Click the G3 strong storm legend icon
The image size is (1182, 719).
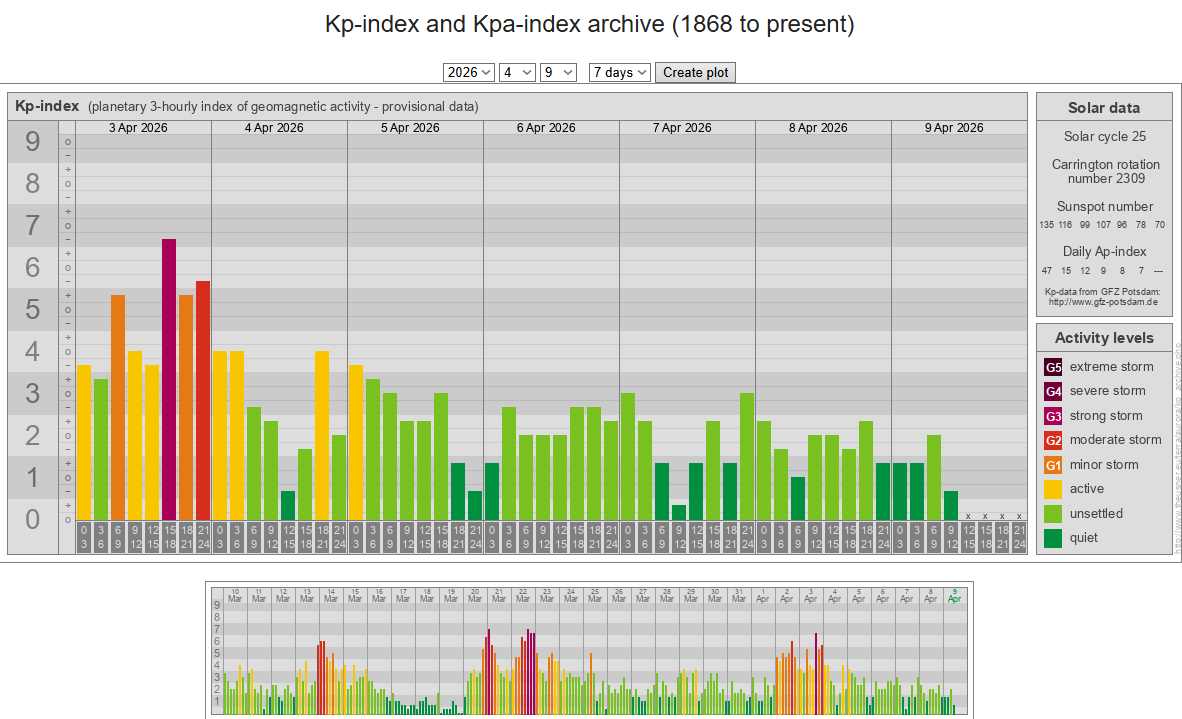[x=1053, y=416]
